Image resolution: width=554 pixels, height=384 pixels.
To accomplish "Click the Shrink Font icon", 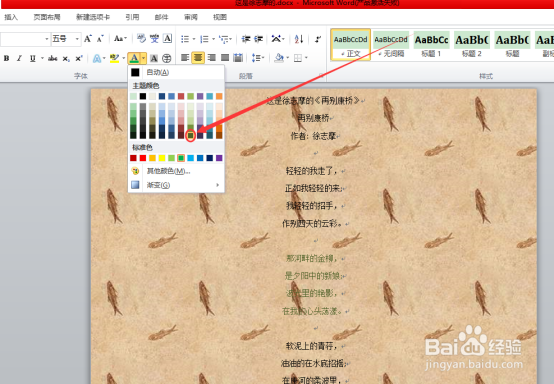I will pyautogui.click(x=100, y=39).
